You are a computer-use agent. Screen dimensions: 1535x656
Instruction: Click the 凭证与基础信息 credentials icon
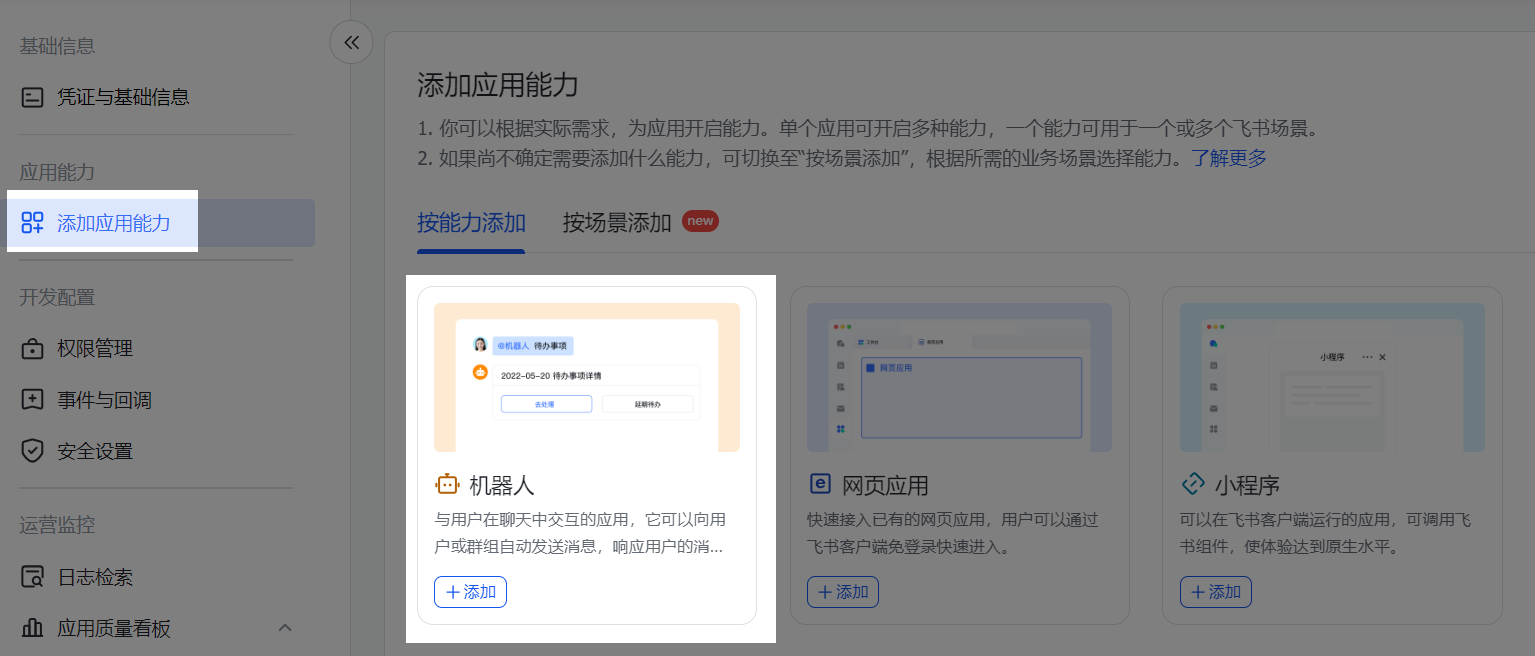(33, 97)
